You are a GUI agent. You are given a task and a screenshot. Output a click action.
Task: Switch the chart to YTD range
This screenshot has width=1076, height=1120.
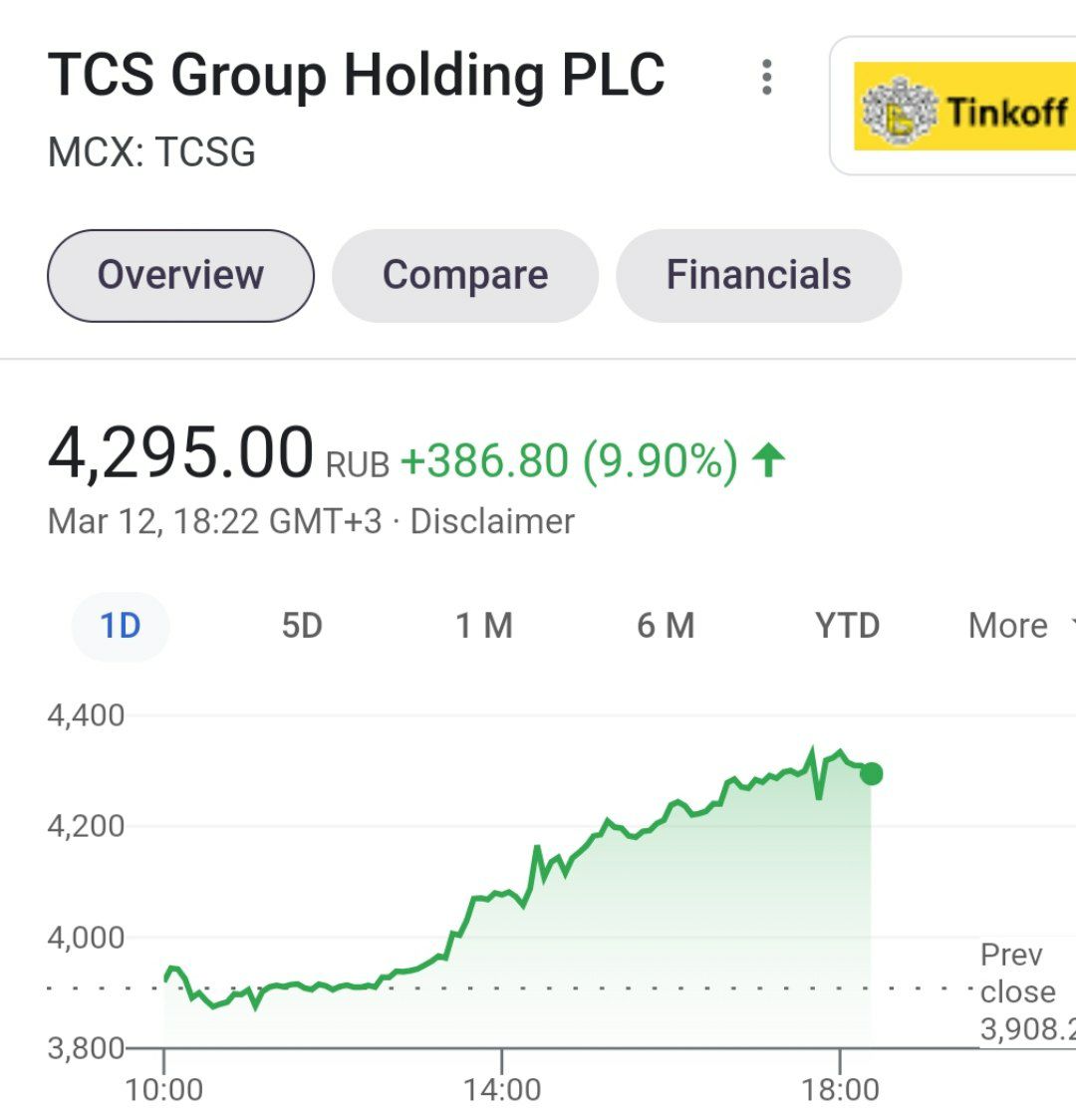coord(848,626)
